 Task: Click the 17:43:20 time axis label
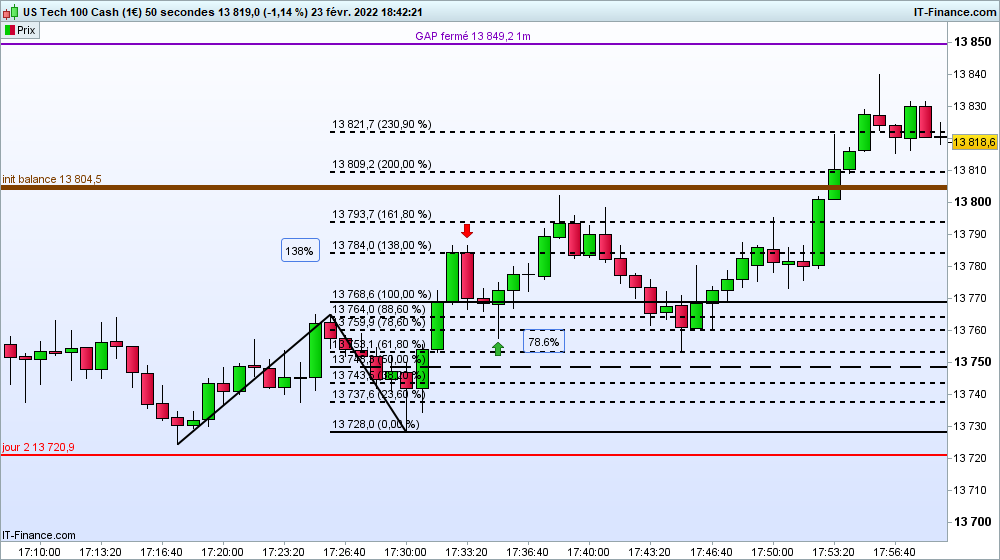649,552
